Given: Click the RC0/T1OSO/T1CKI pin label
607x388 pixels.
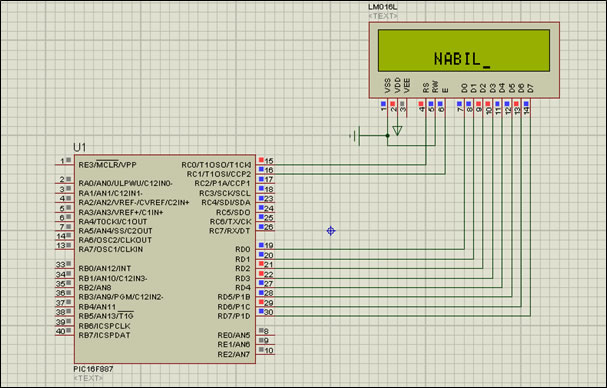Looking at the screenshot, I should point(216,165).
